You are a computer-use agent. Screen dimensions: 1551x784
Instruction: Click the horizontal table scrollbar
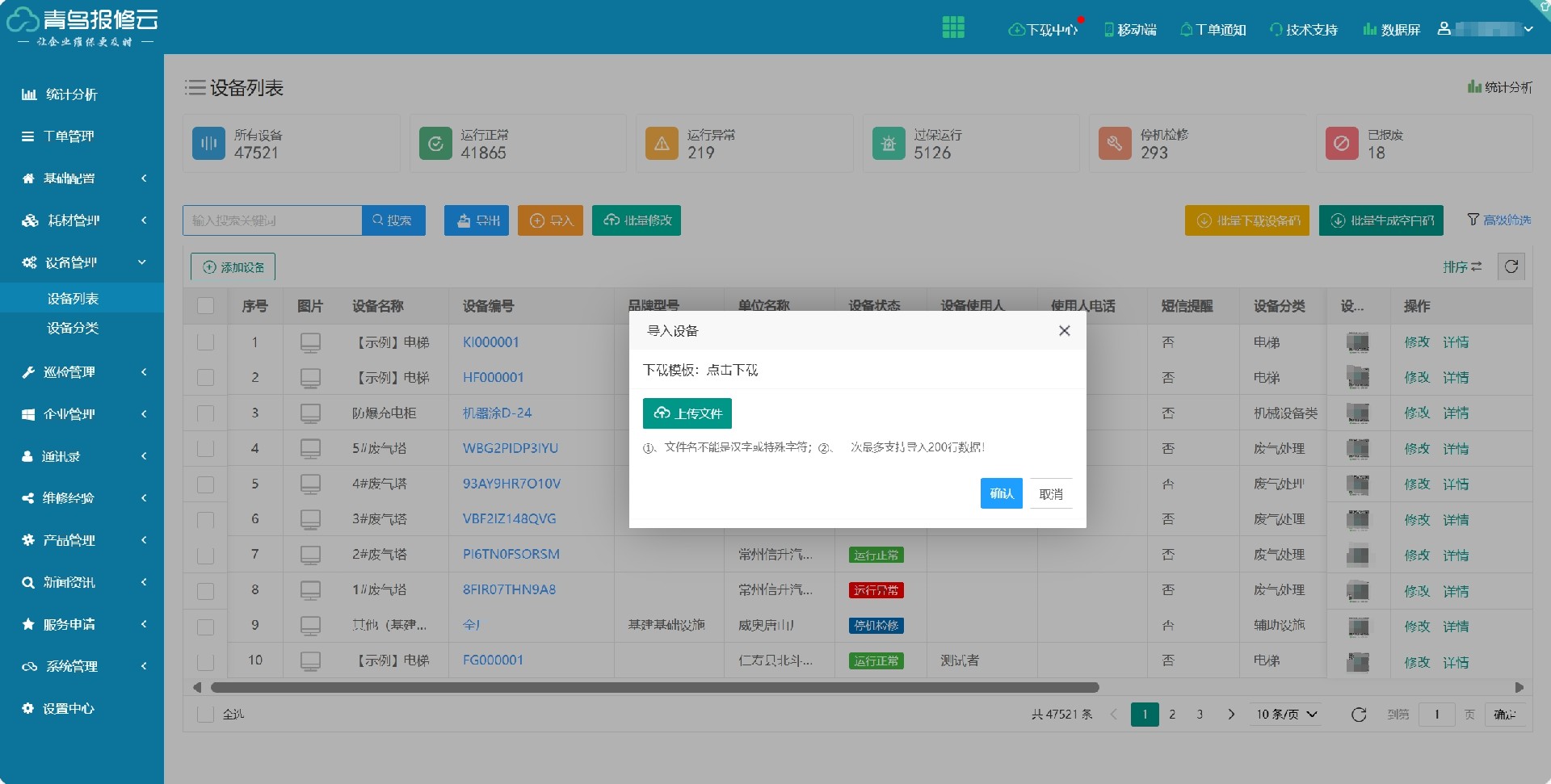pyautogui.click(x=654, y=688)
